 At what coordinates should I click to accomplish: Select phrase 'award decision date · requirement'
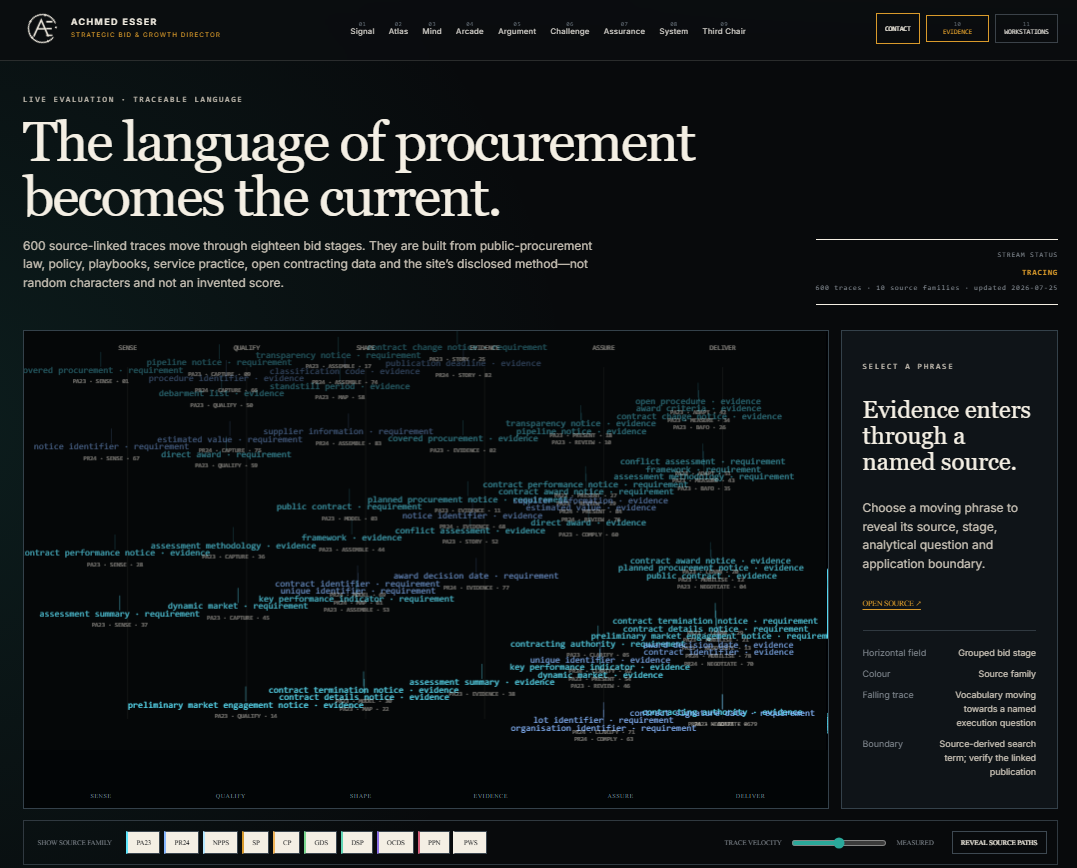[476, 576]
